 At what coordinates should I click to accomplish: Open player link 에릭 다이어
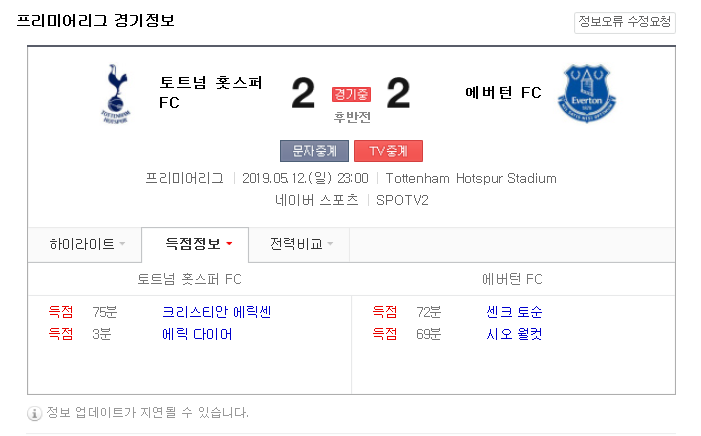click(197, 334)
